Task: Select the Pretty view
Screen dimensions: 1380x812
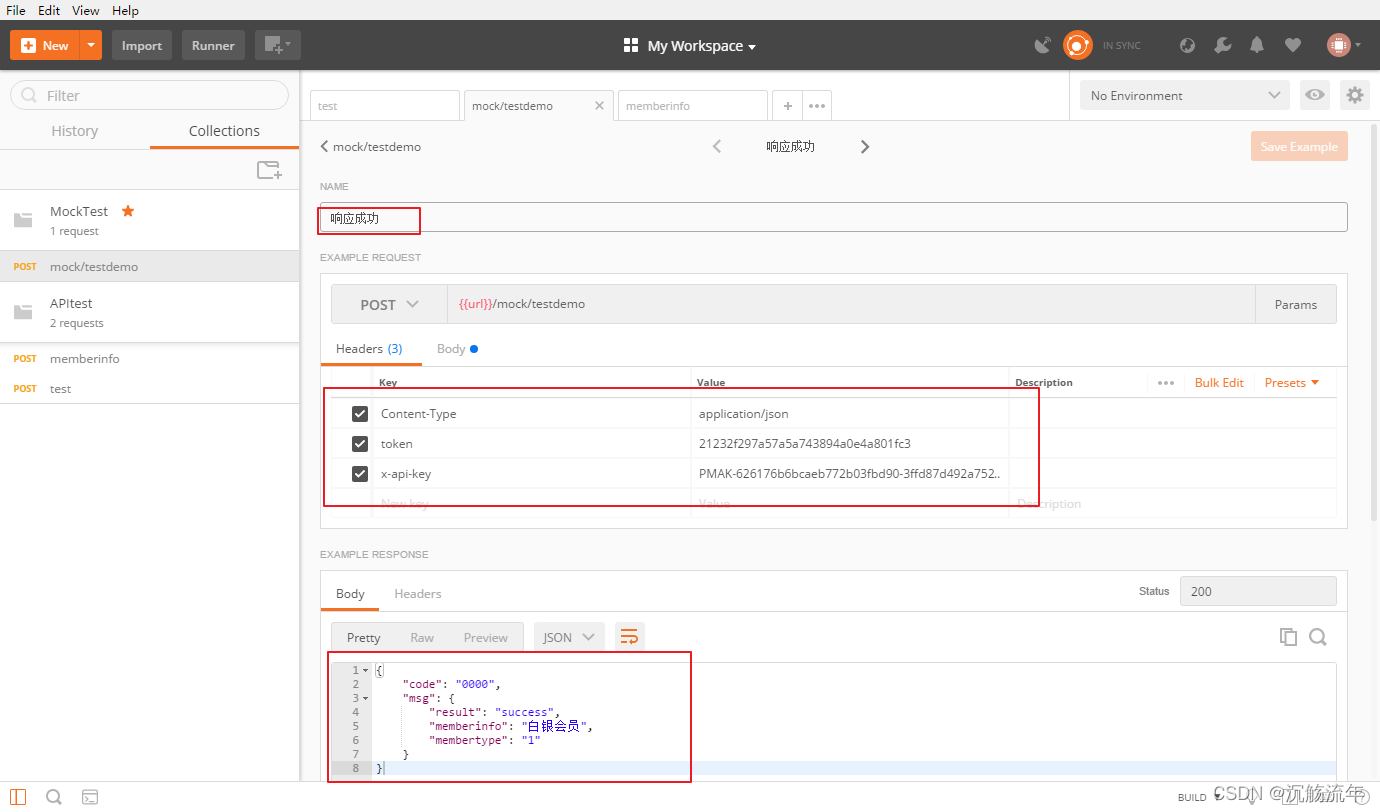Action: pyautogui.click(x=364, y=637)
